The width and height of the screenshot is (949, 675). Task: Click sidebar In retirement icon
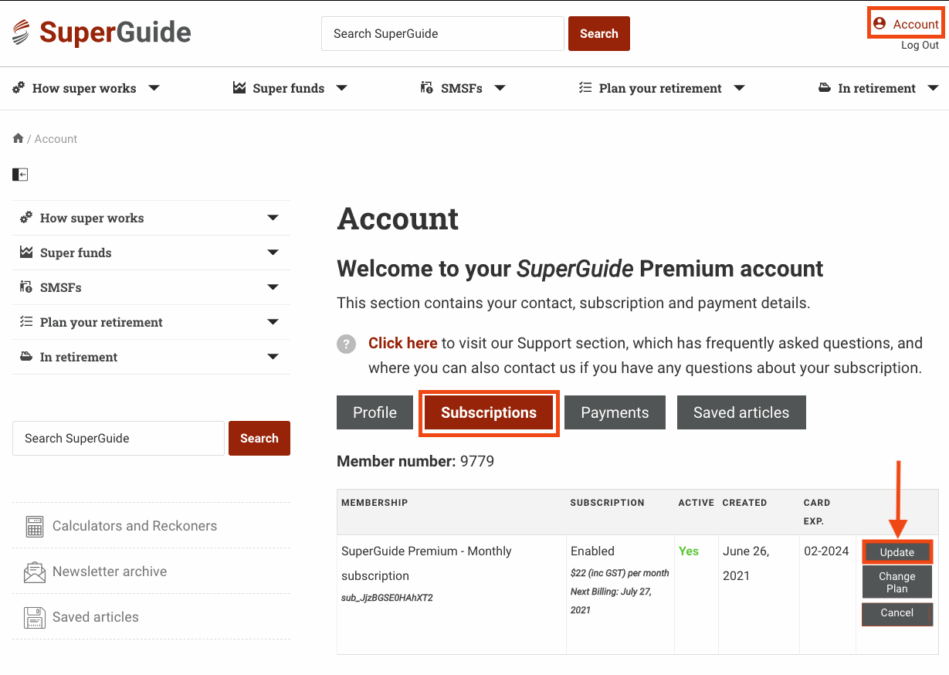tap(26, 356)
